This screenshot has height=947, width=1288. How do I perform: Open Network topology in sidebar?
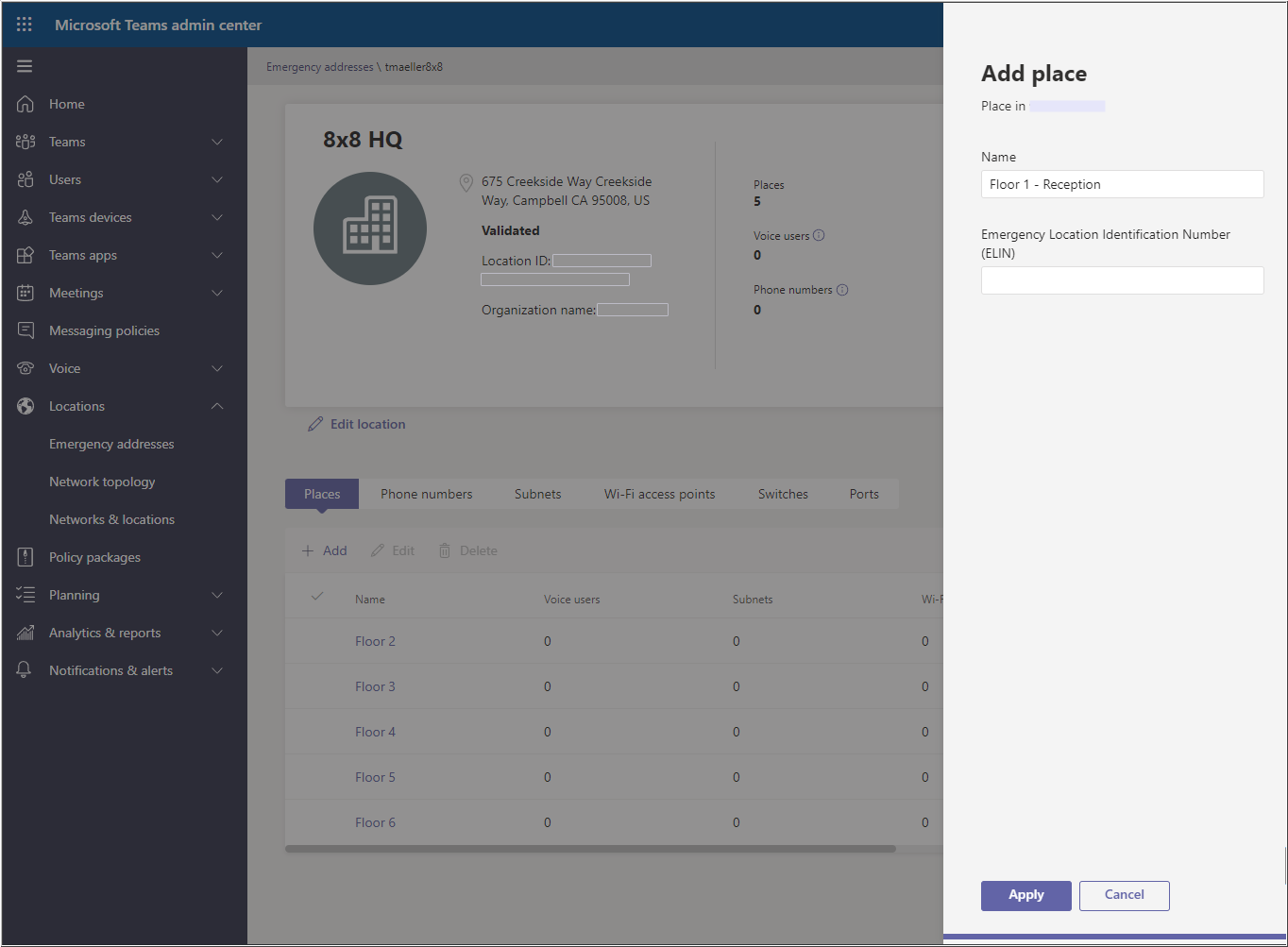pos(102,482)
